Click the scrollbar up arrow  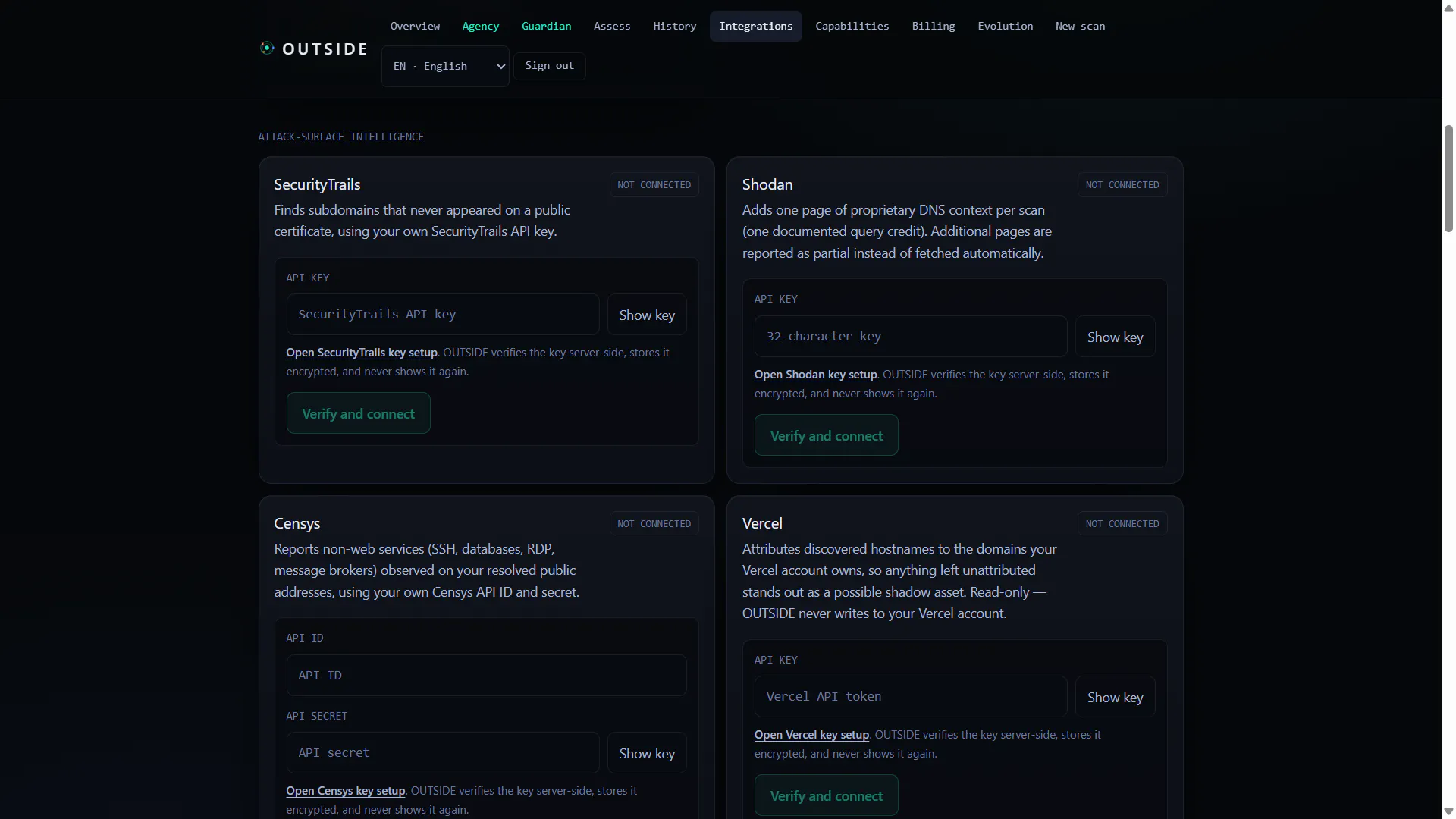click(1448, 8)
